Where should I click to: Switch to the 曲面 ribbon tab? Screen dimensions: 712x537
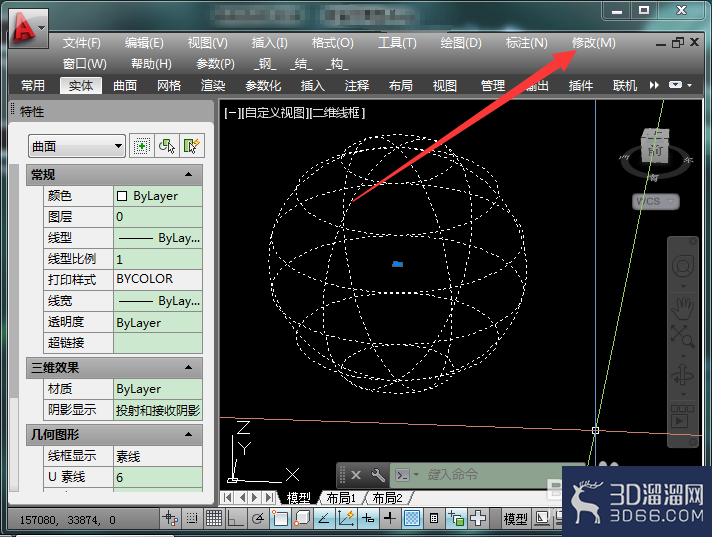[x=125, y=85]
